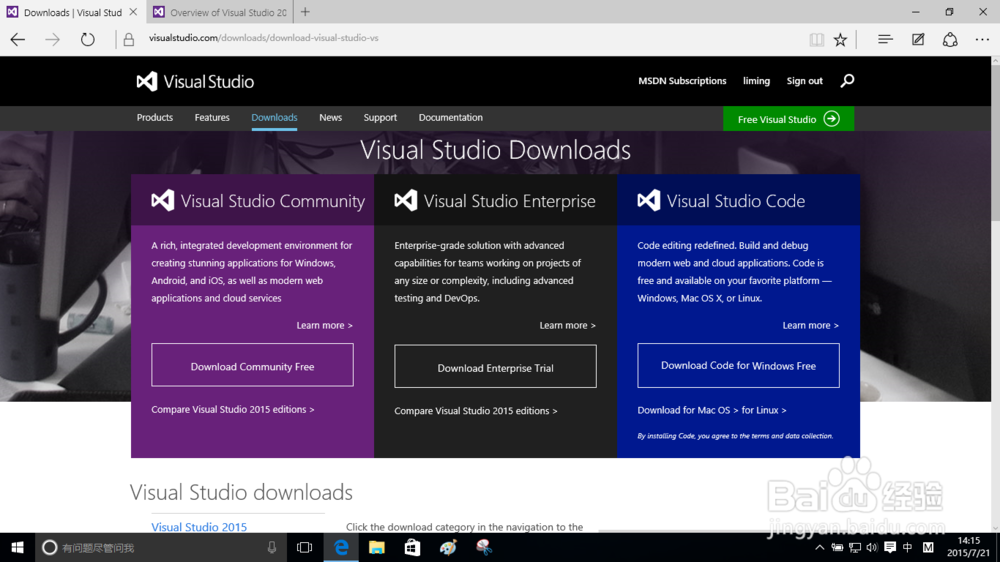
Task: Compare editions link under Enterprise card
Action: [475, 411]
